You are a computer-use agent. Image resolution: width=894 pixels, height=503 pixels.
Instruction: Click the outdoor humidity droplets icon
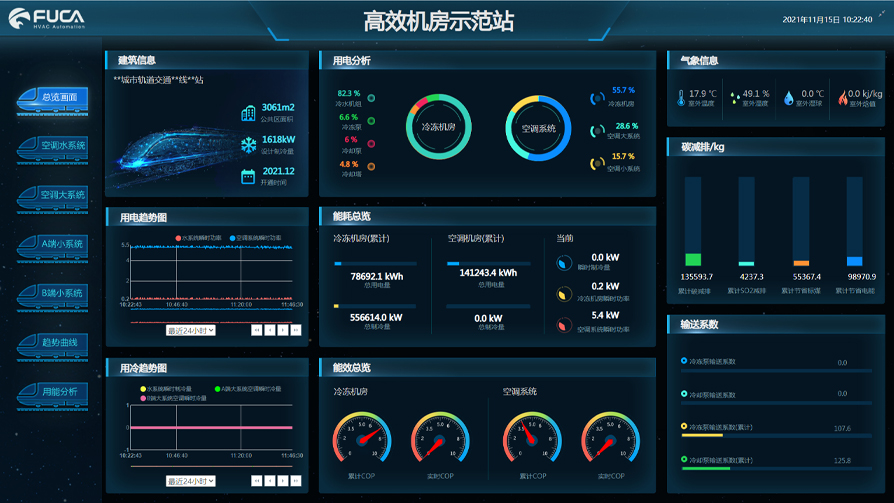735,98
